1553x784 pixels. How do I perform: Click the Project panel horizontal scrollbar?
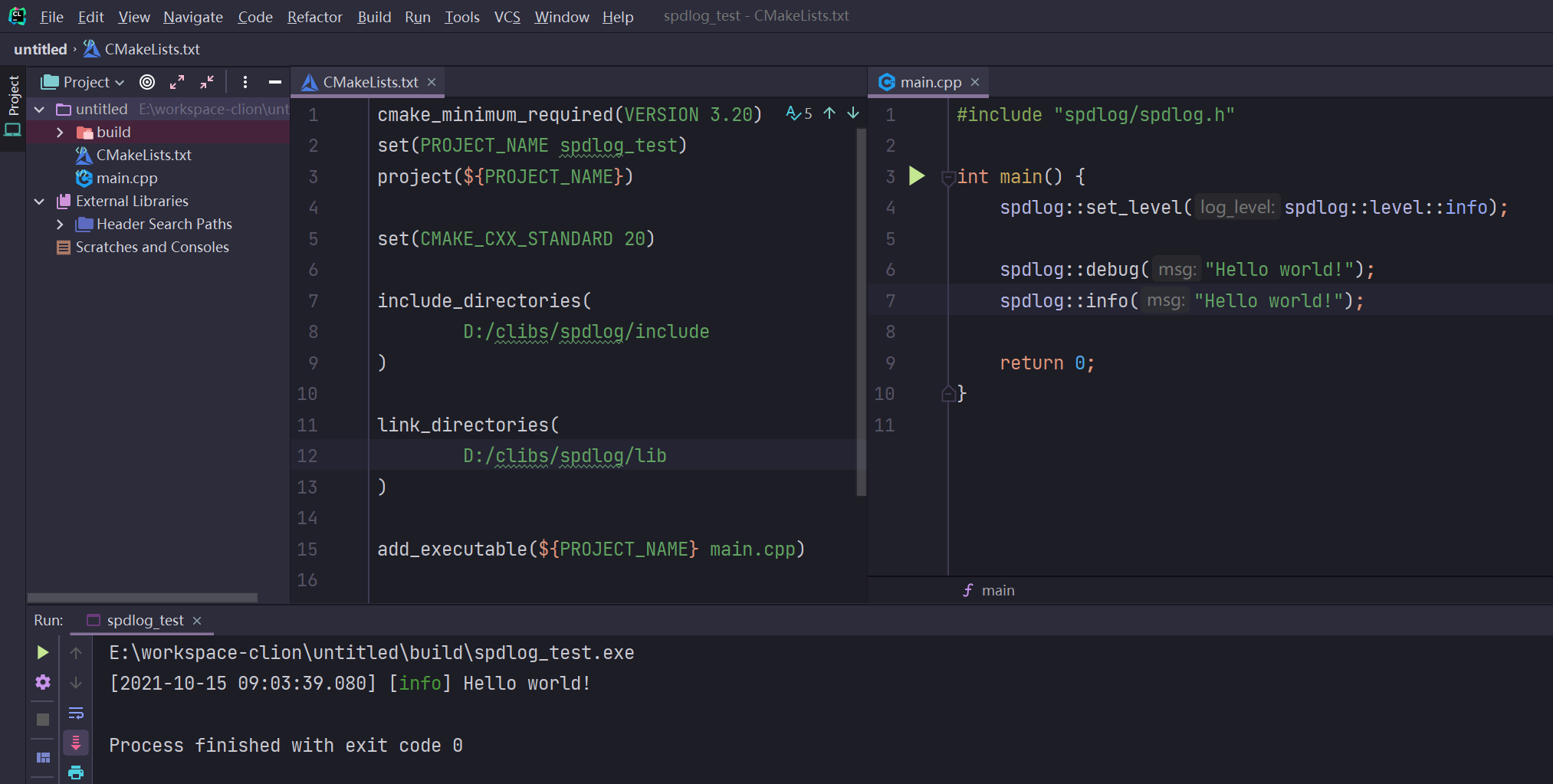click(x=143, y=597)
